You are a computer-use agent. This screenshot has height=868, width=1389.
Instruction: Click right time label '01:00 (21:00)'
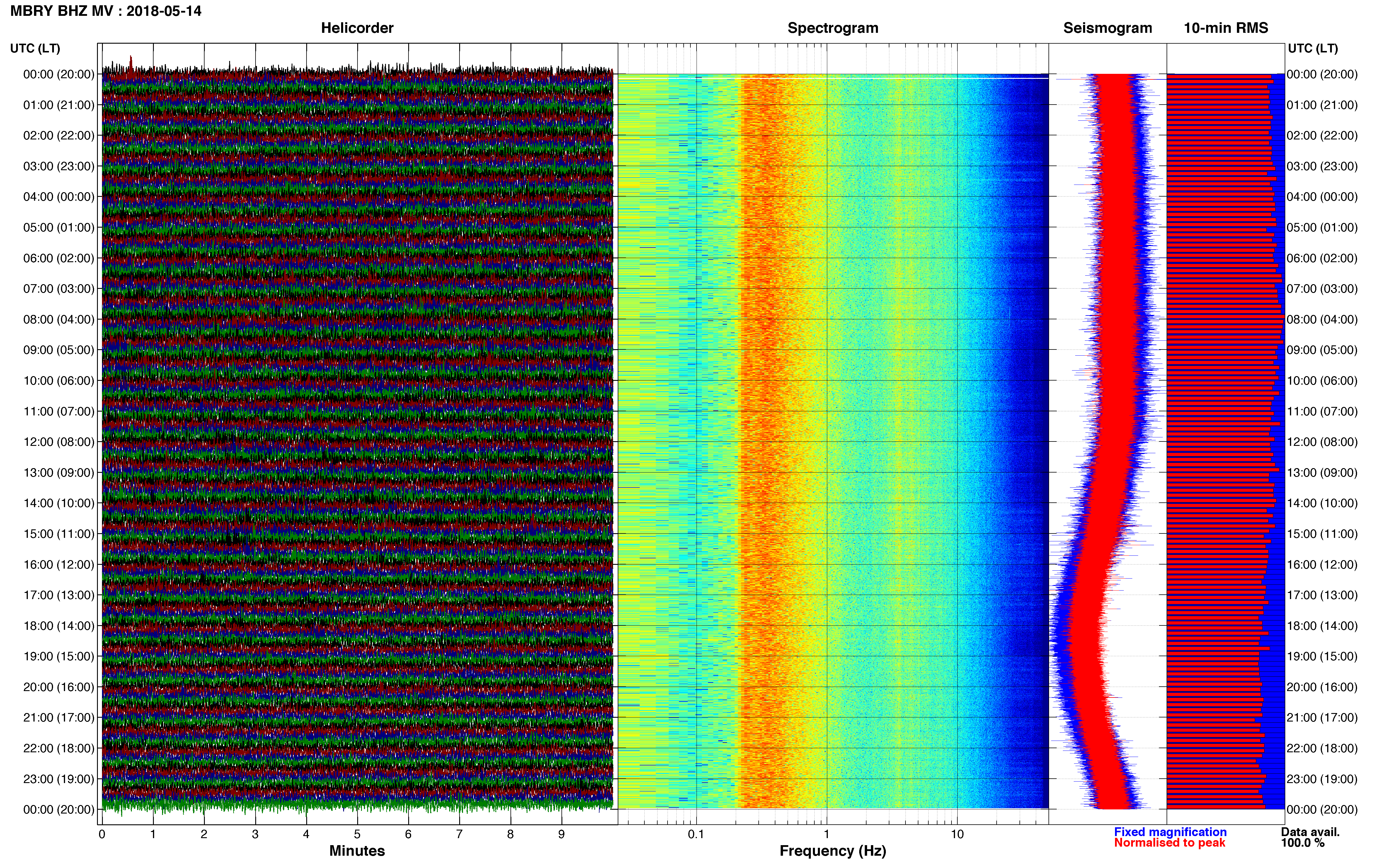click(x=1322, y=105)
